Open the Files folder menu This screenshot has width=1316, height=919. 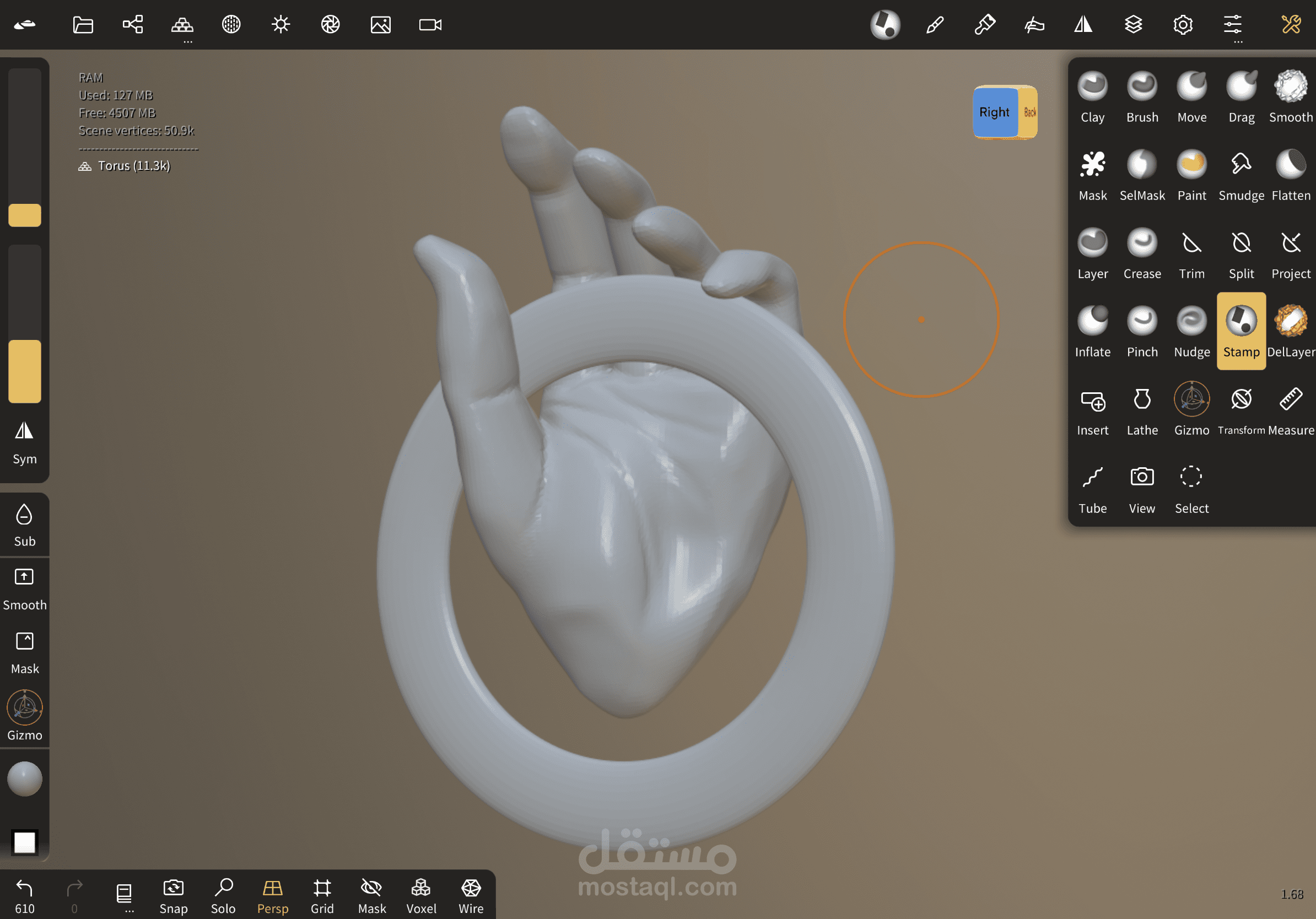(x=83, y=25)
